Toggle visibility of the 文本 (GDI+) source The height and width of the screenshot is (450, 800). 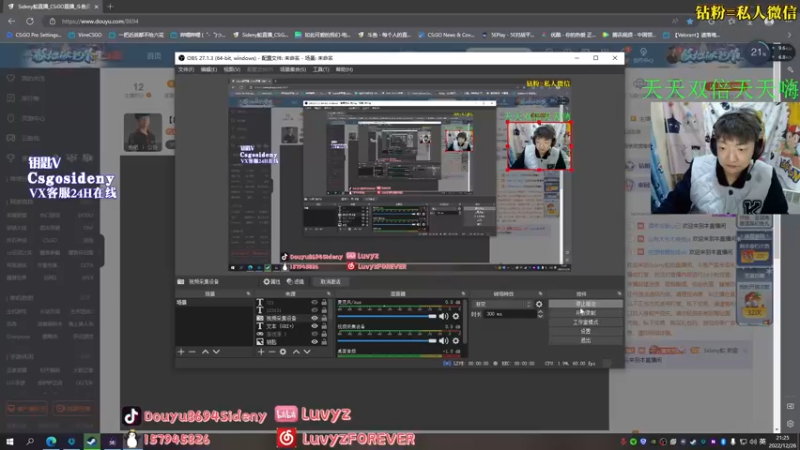(x=314, y=326)
